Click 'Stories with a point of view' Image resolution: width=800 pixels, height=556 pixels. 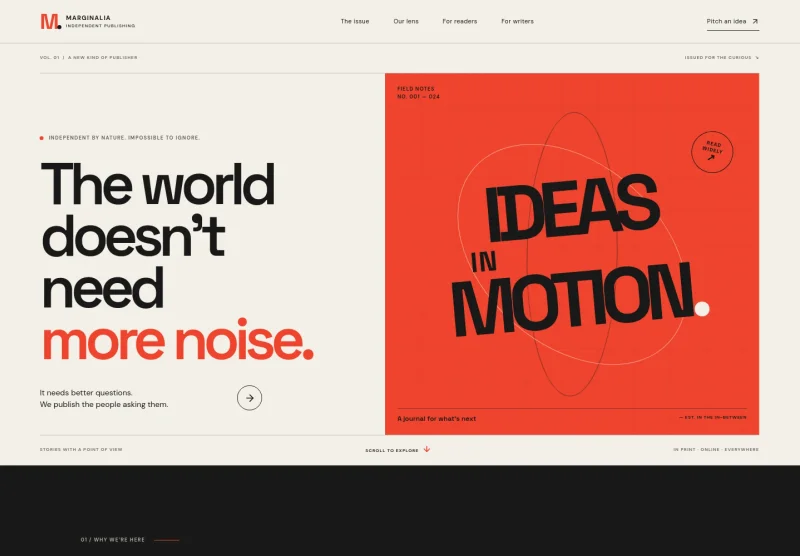tap(81, 449)
